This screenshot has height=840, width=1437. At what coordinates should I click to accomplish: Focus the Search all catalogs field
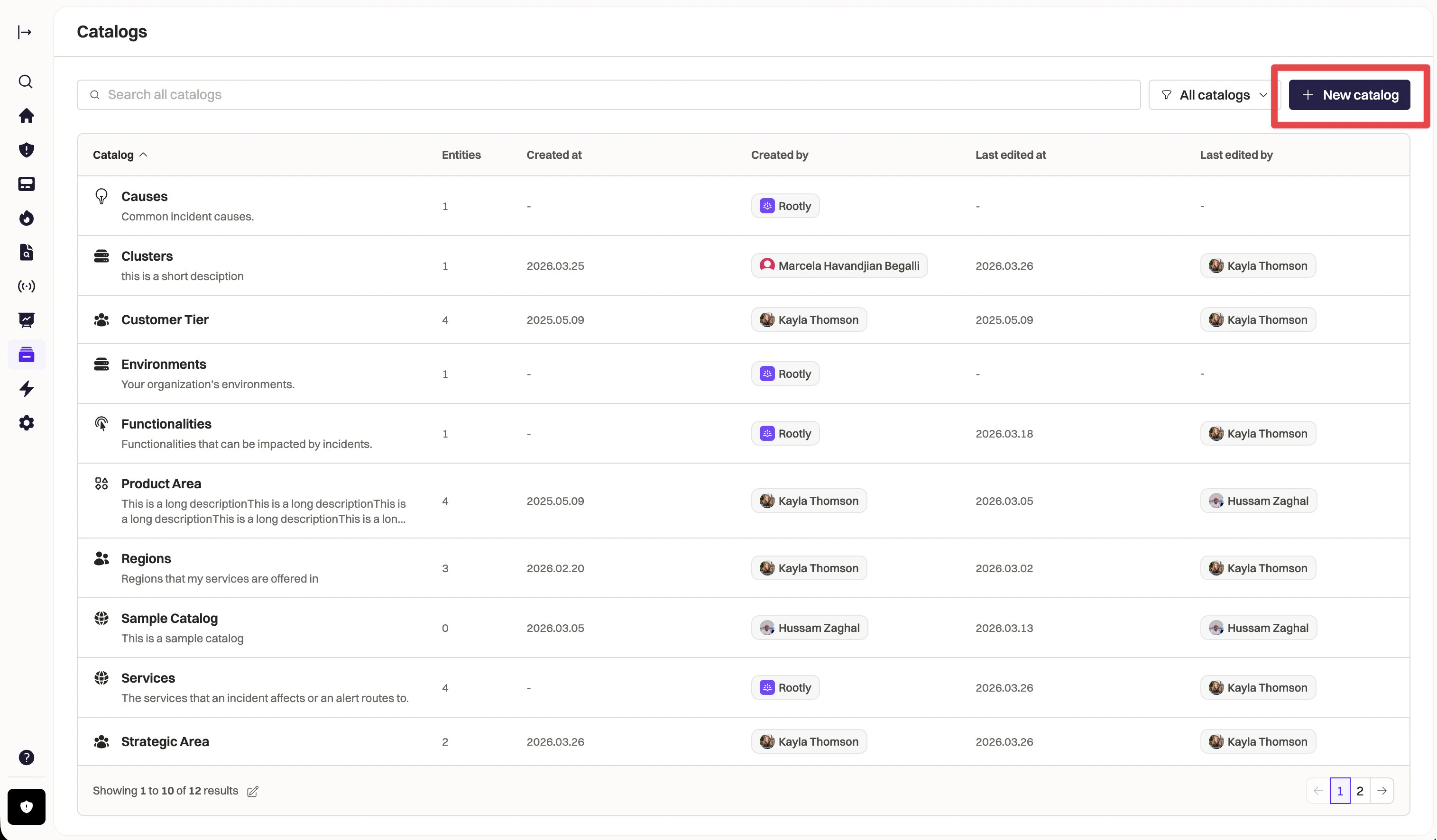point(608,95)
